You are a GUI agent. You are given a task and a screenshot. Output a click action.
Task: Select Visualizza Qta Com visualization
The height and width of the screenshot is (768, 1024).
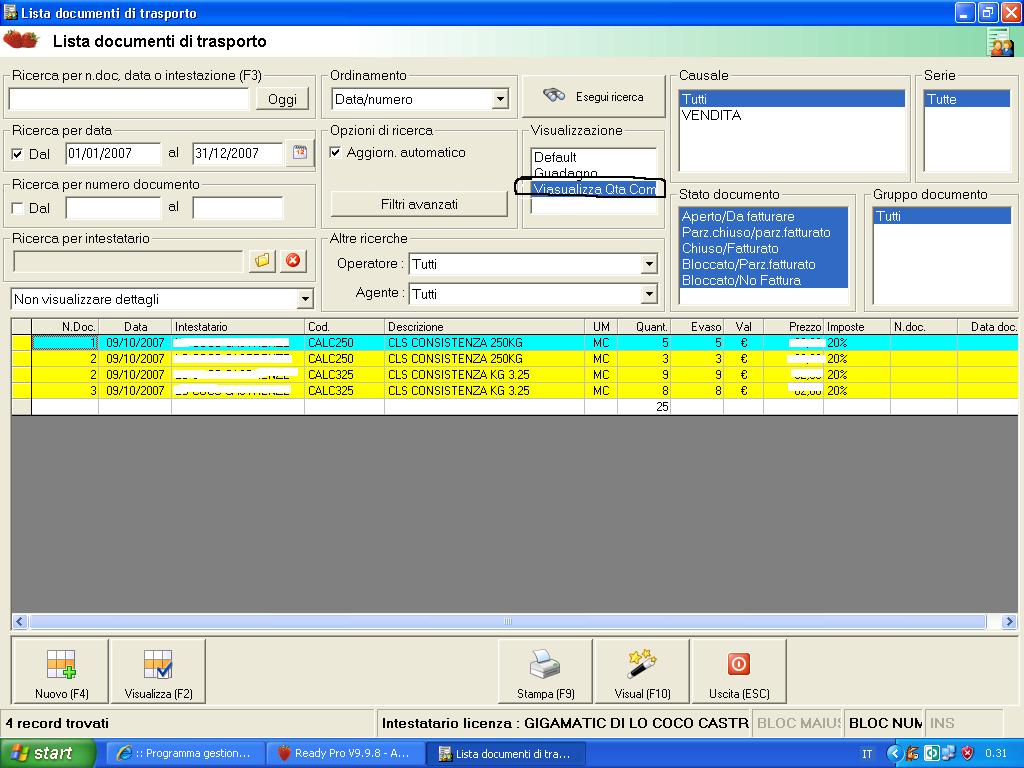click(x=593, y=189)
